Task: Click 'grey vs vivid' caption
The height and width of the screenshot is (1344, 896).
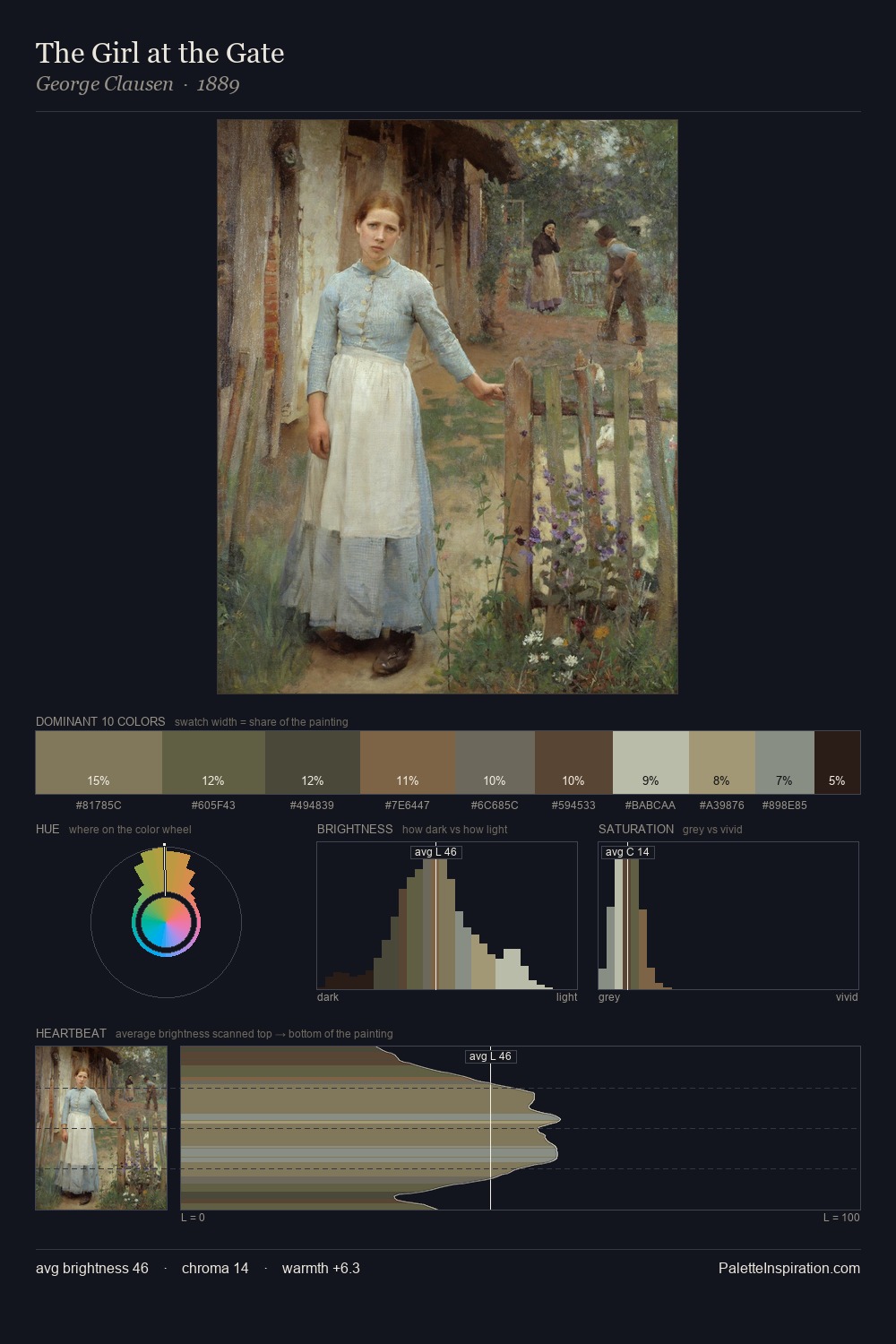Action: click(712, 830)
